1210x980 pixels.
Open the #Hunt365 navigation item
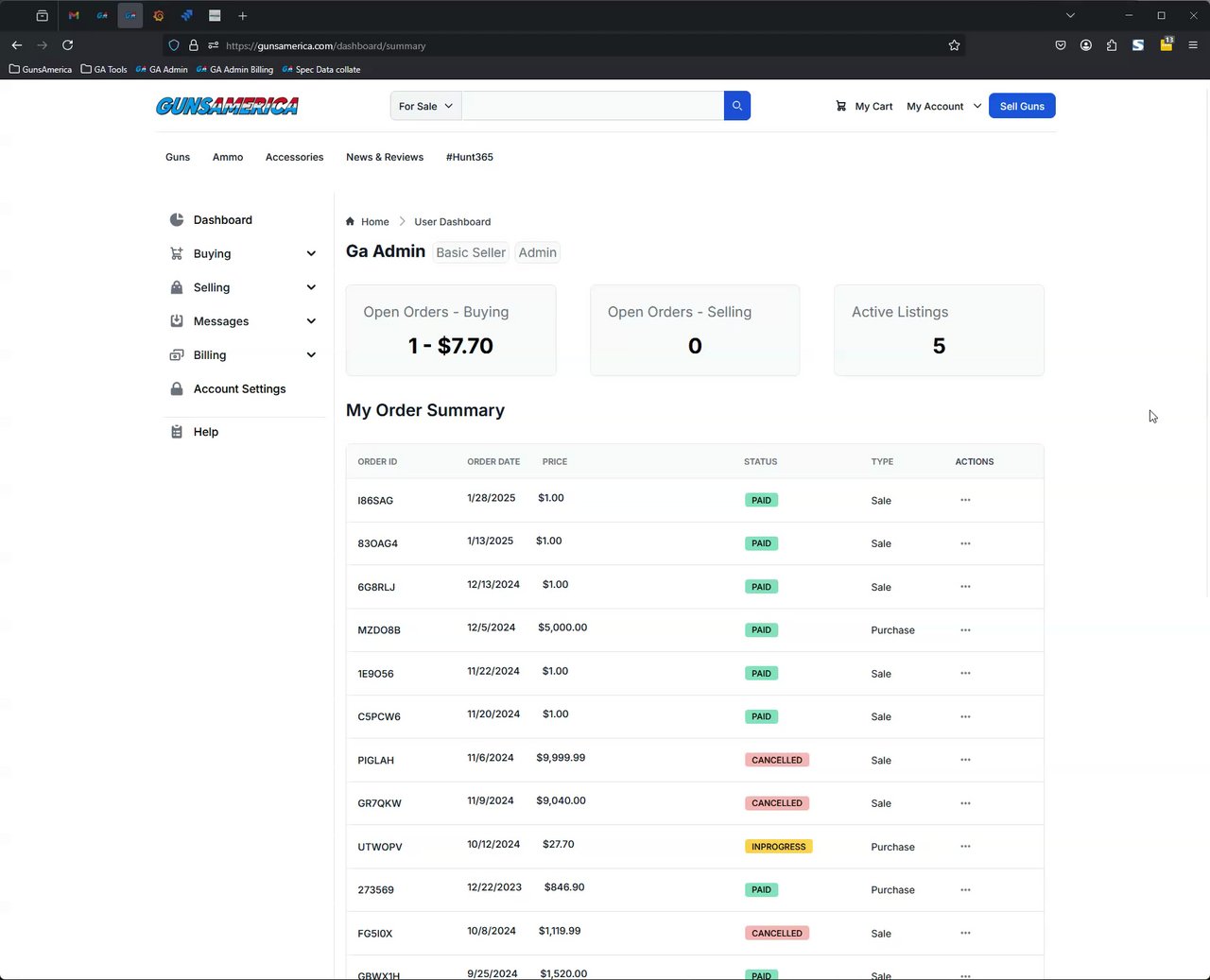click(x=470, y=157)
